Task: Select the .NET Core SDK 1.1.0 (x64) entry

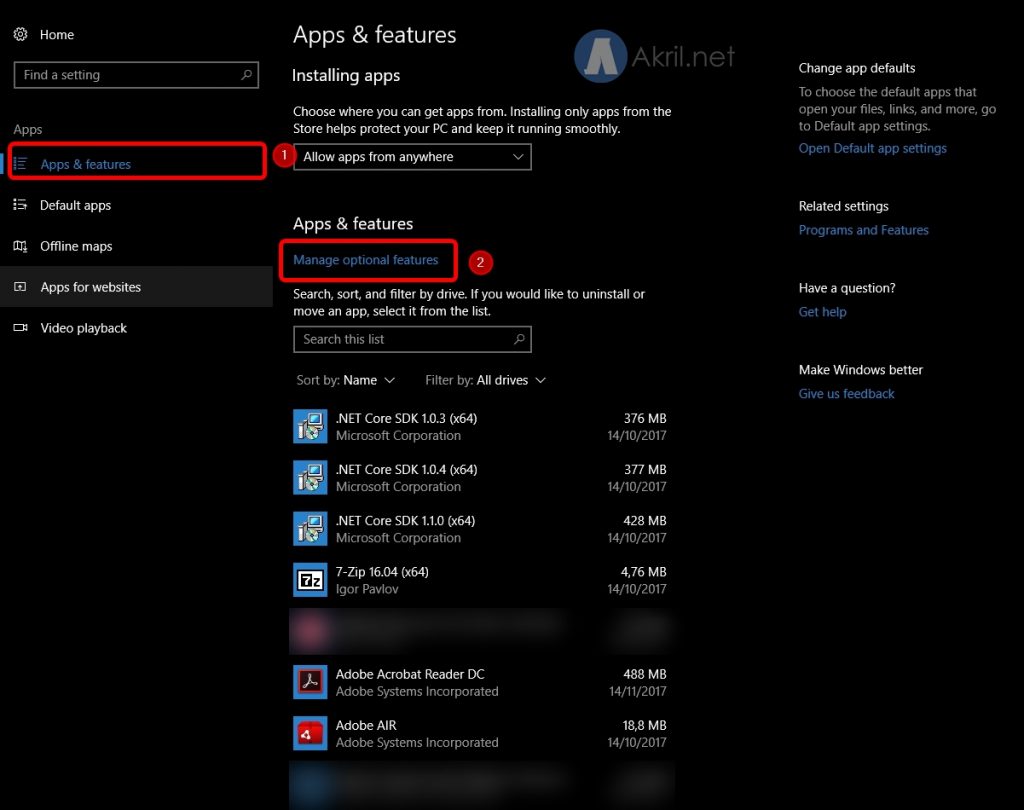Action: pyautogui.click(x=480, y=528)
